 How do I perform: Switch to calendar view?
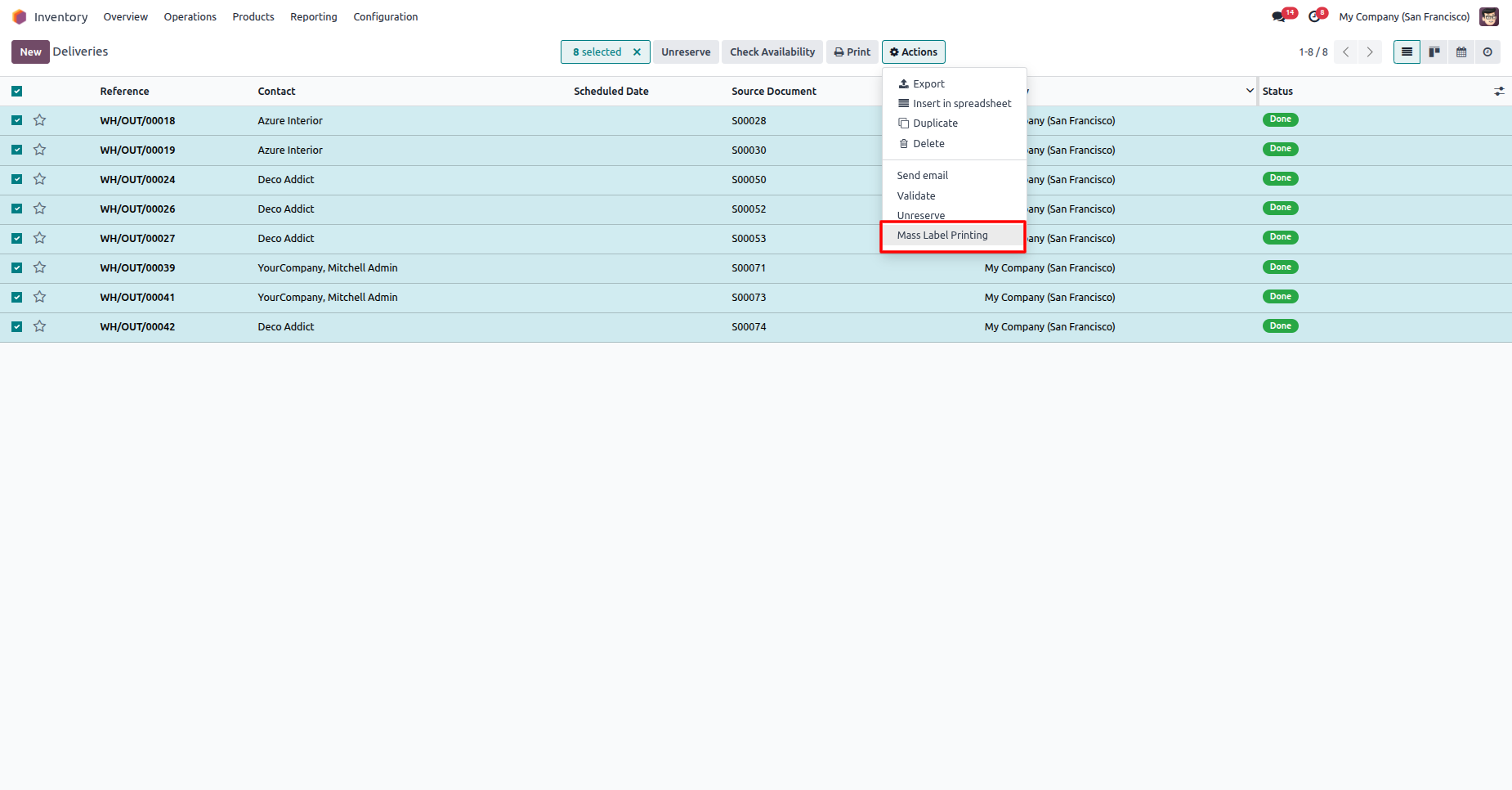[1461, 52]
